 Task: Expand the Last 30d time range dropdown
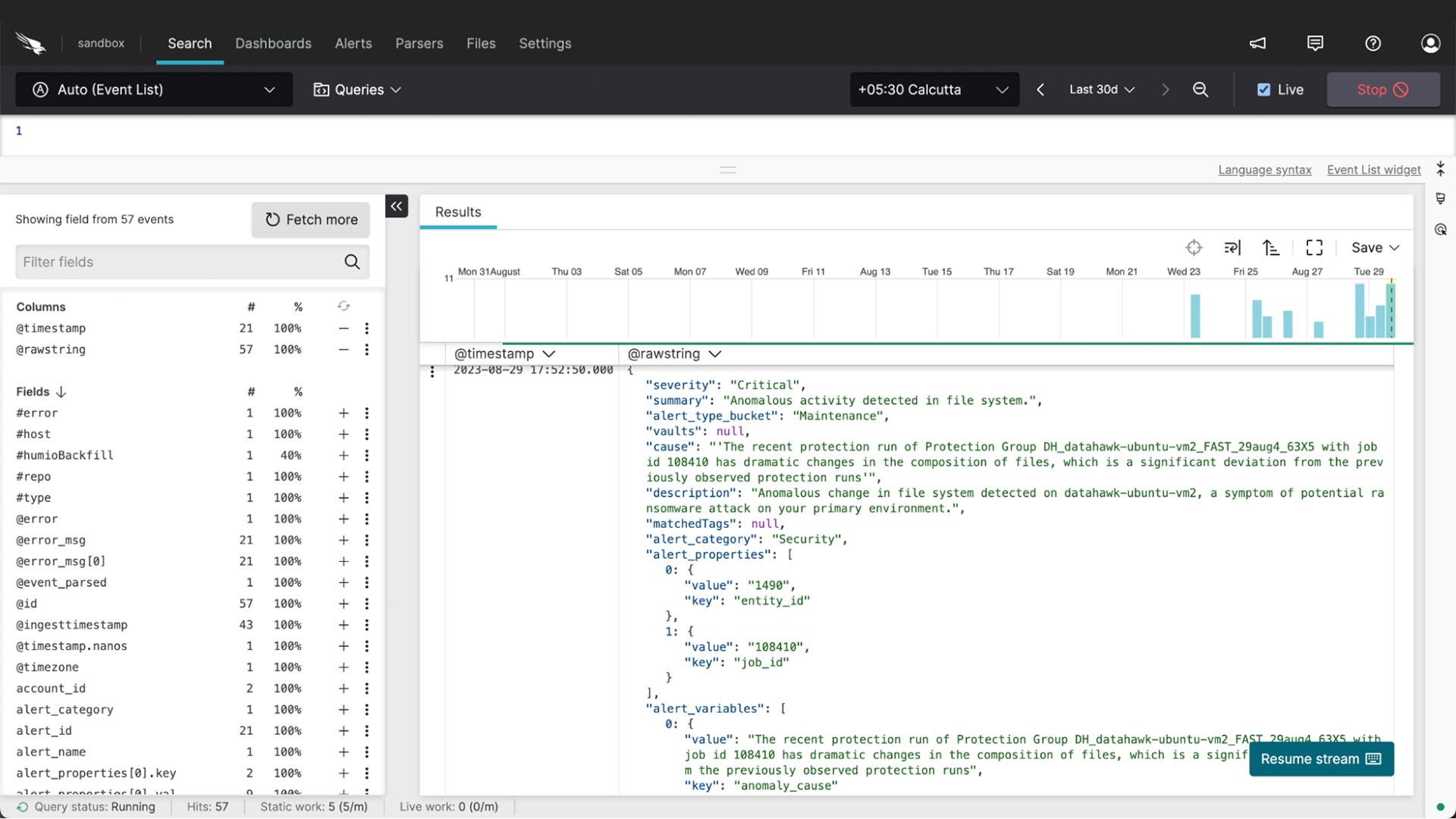(1101, 89)
